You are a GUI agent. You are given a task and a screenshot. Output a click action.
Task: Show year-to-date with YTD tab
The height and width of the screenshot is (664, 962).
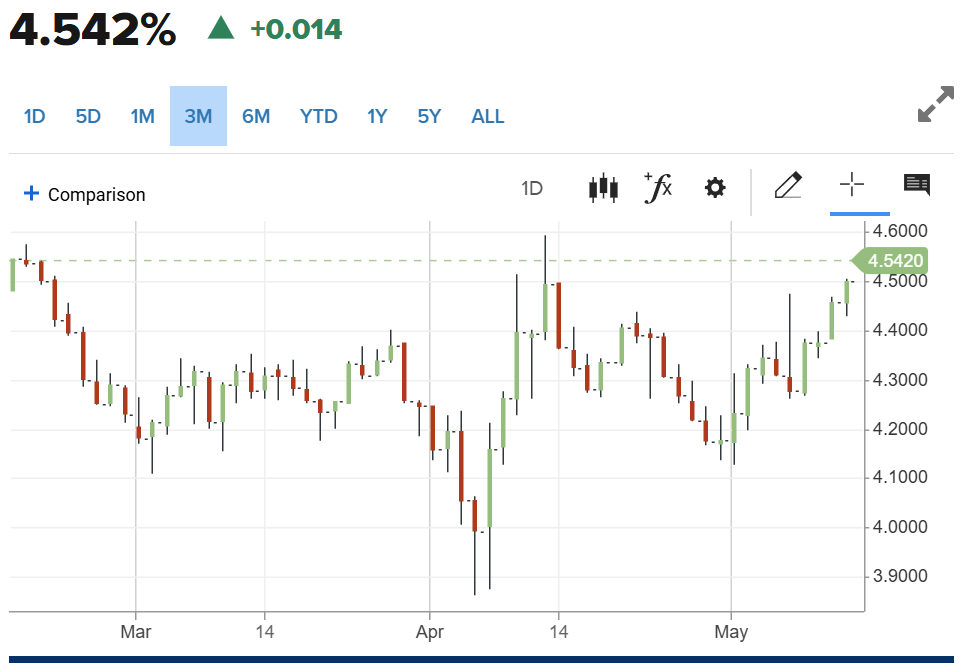pyautogui.click(x=318, y=116)
